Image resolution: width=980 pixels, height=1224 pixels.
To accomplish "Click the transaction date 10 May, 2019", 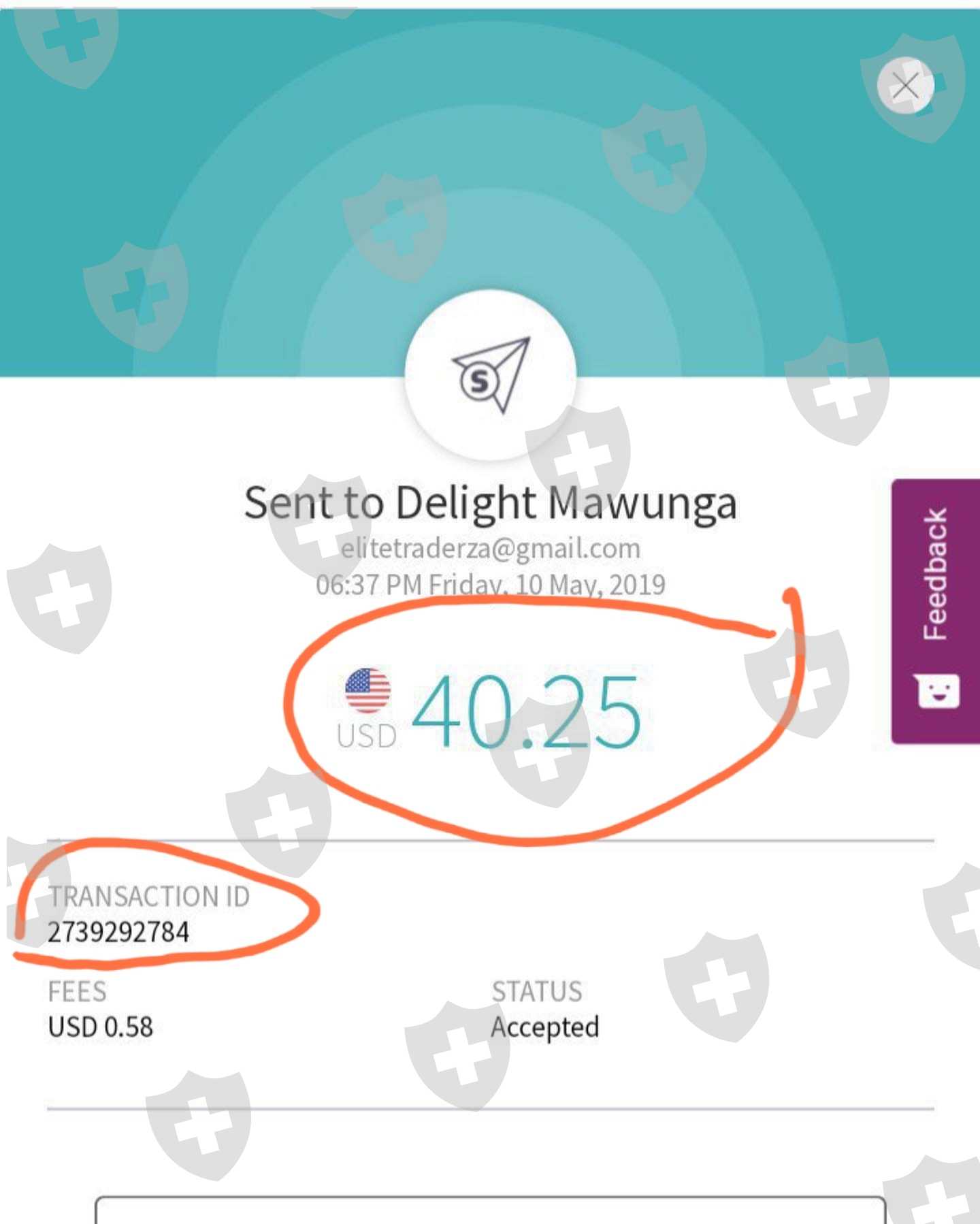I will point(590,585).
